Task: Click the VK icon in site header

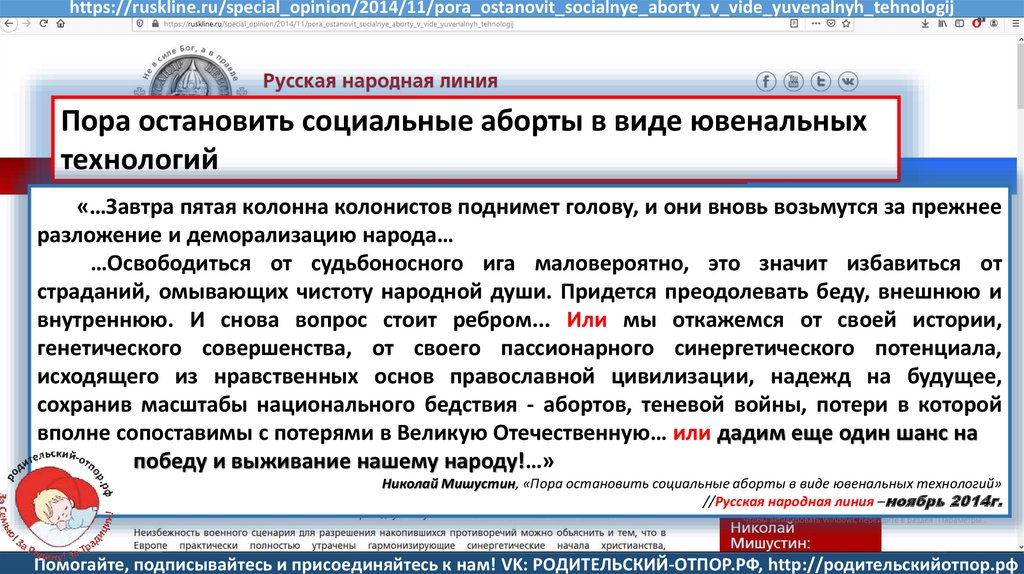Action: click(x=848, y=82)
